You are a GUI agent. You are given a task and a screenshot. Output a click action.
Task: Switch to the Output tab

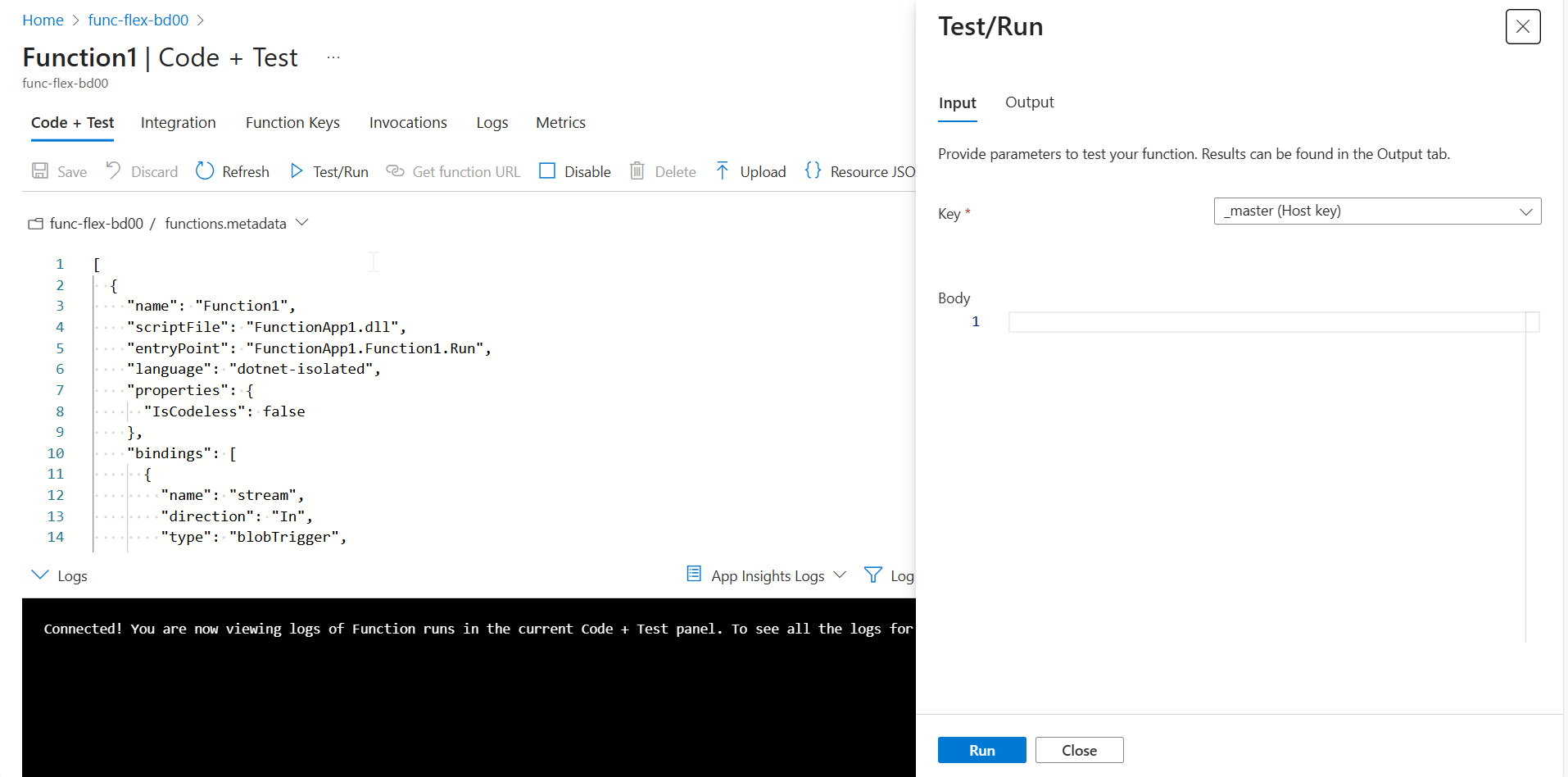click(x=1030, y=102)
